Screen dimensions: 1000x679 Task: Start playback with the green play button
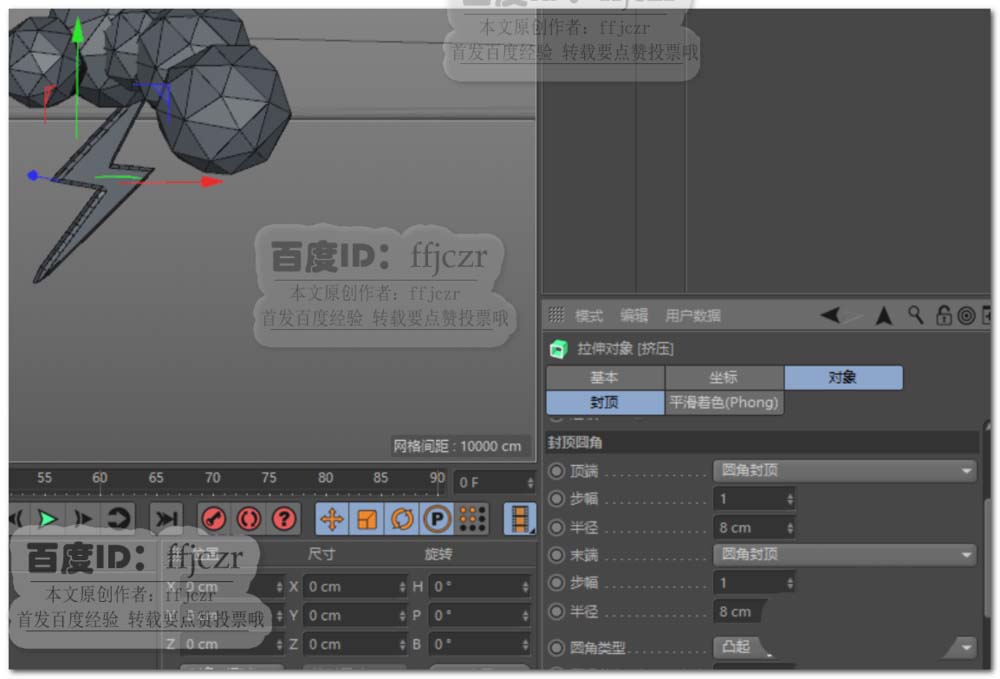point(48,519)
